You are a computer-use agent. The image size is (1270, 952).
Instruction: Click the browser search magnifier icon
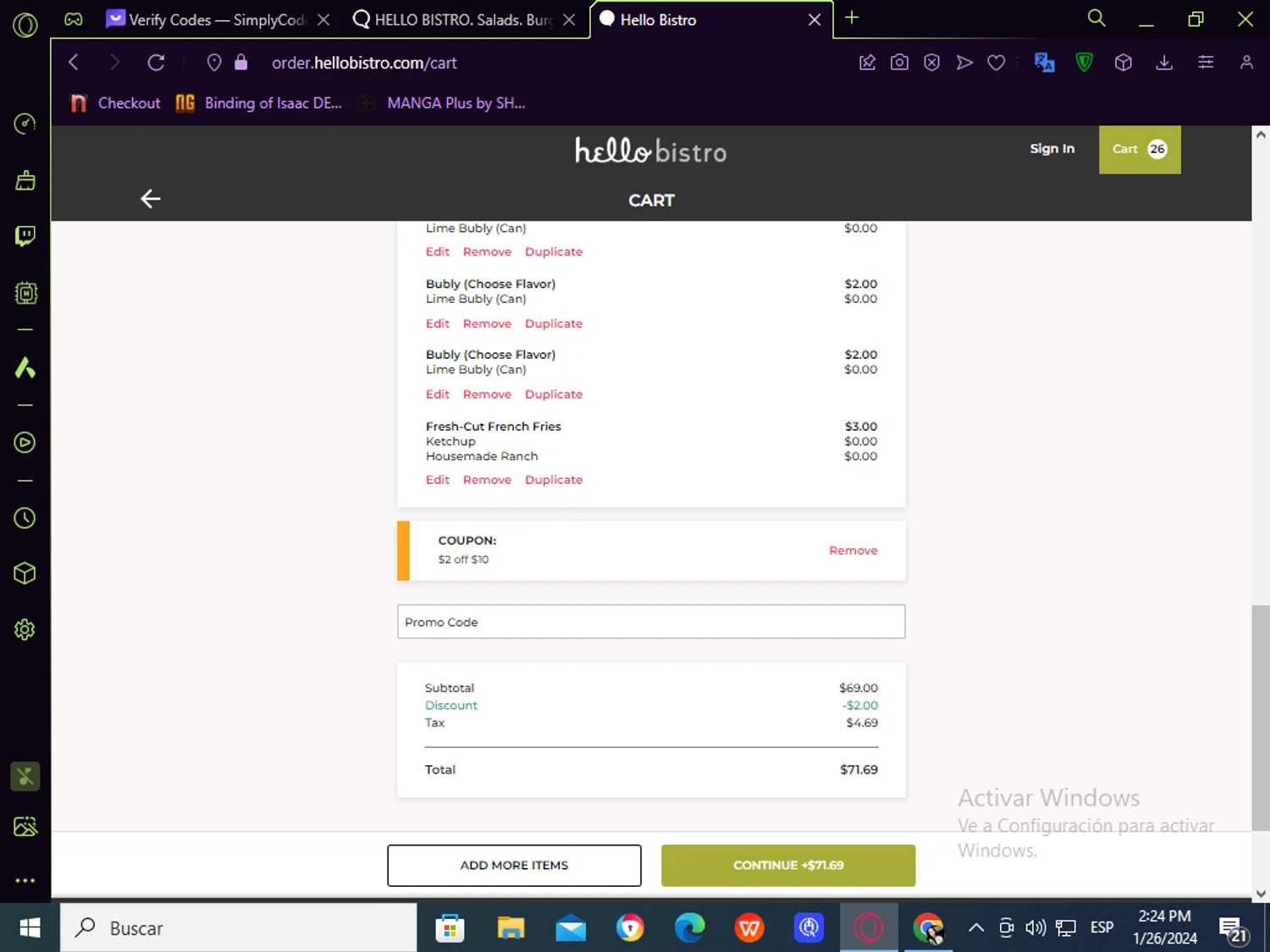[x=1096, y=19]
